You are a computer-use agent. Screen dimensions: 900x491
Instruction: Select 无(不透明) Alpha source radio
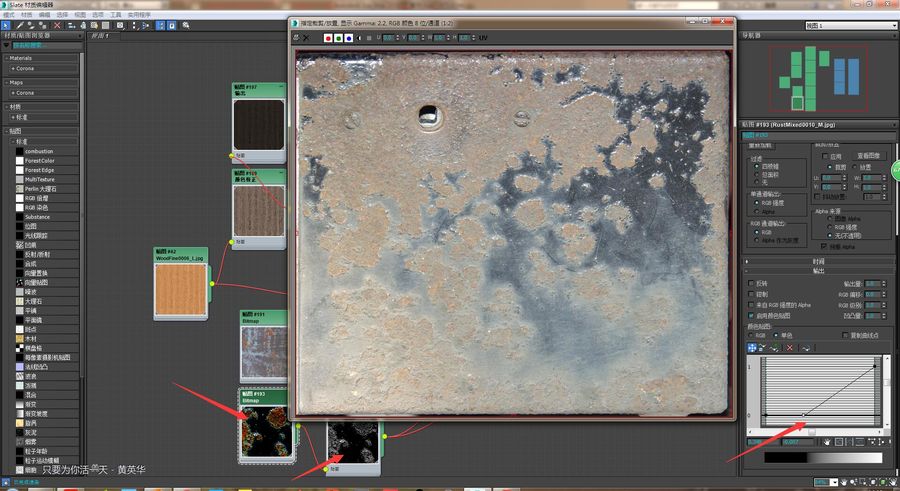click(x=829, y=235)
